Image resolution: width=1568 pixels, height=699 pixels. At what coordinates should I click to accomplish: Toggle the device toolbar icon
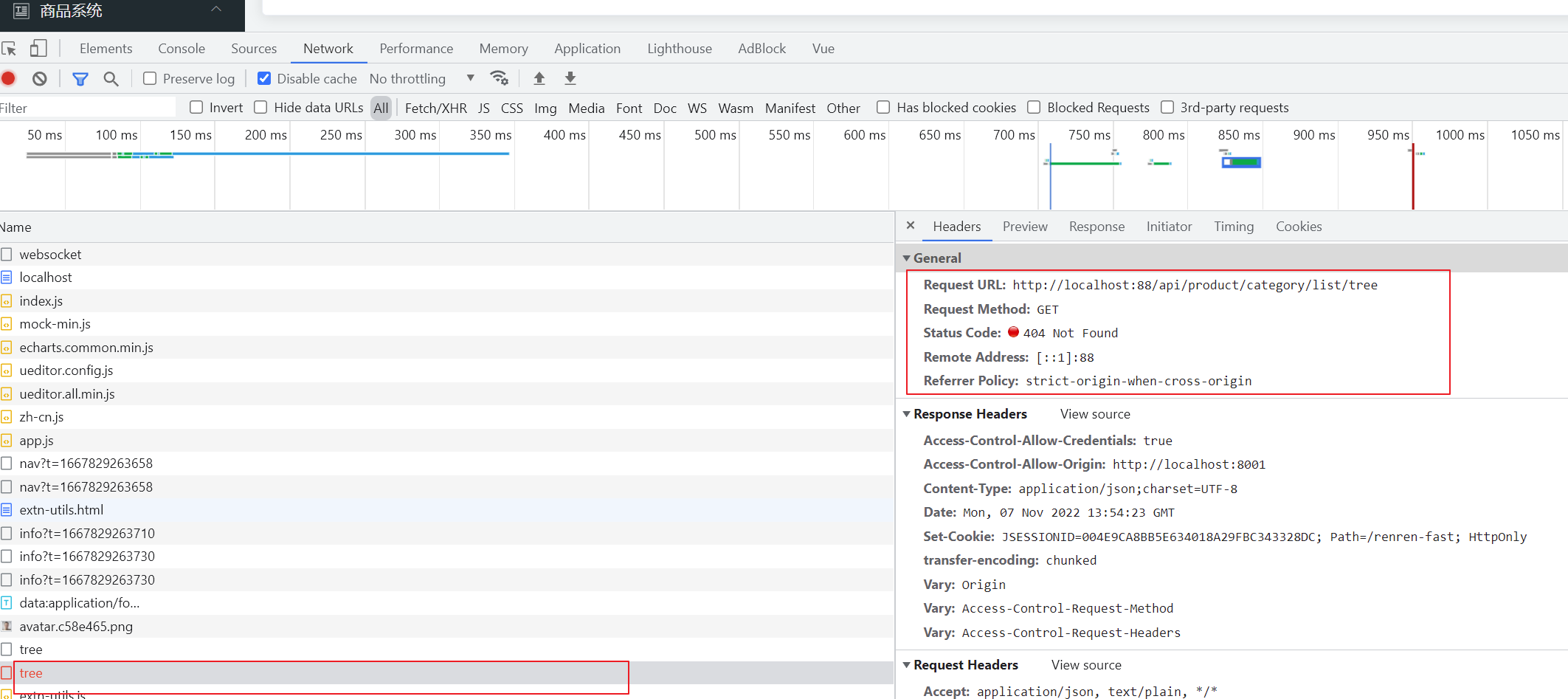38,49
